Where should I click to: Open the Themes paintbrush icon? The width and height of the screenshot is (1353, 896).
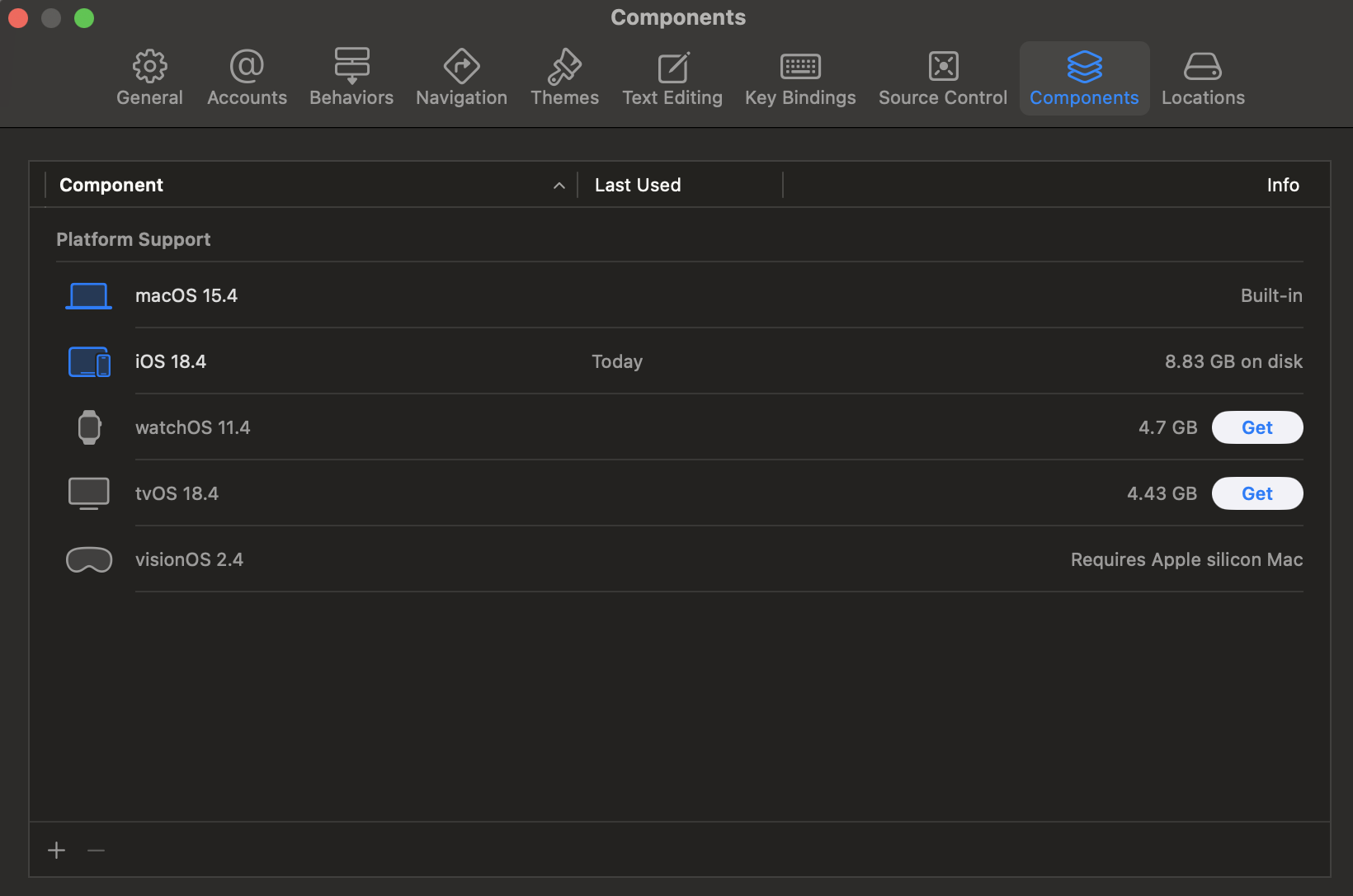click(x=564, y=66)
